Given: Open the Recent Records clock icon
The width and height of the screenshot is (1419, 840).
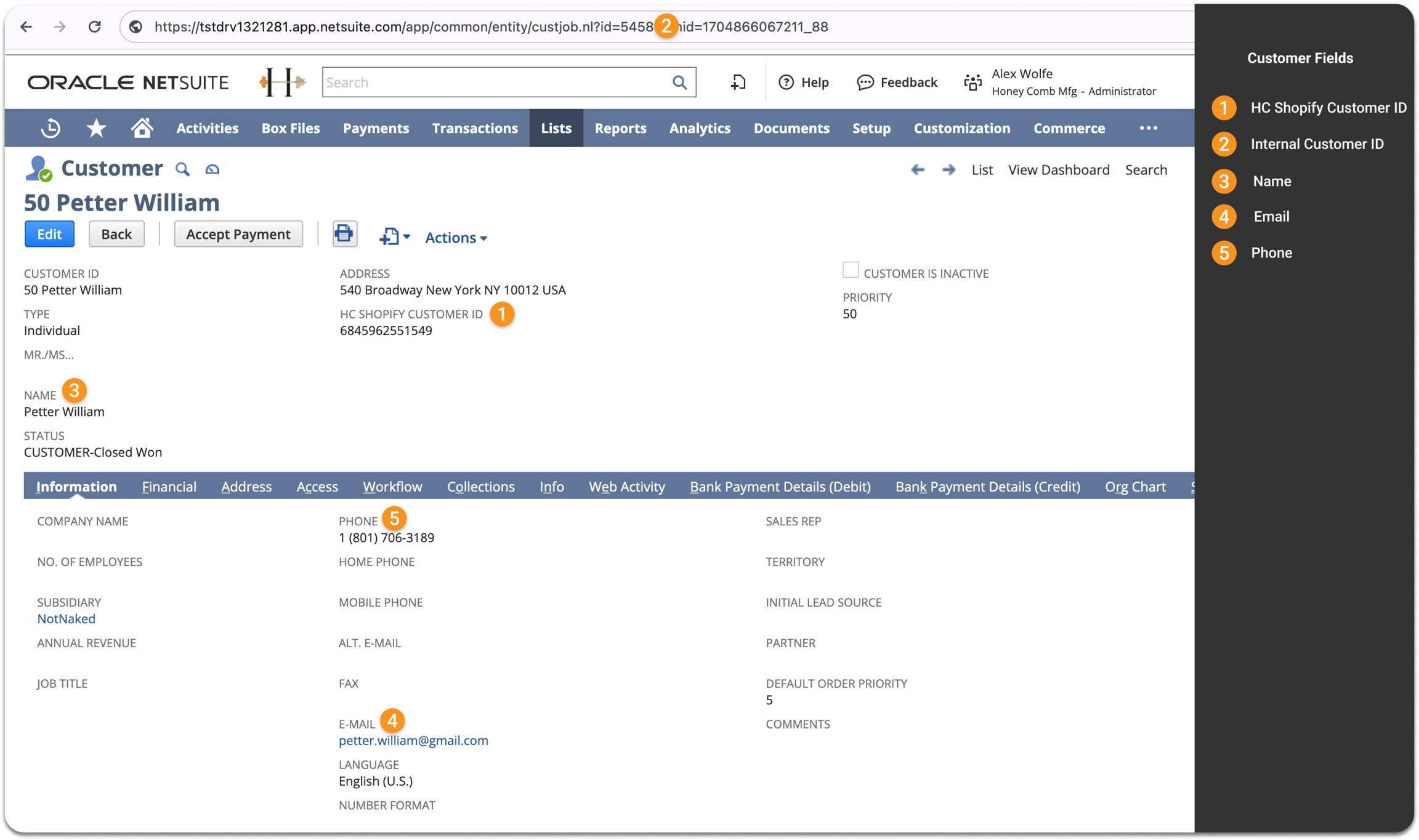Looking at the screenshot, I should point(51,128).
